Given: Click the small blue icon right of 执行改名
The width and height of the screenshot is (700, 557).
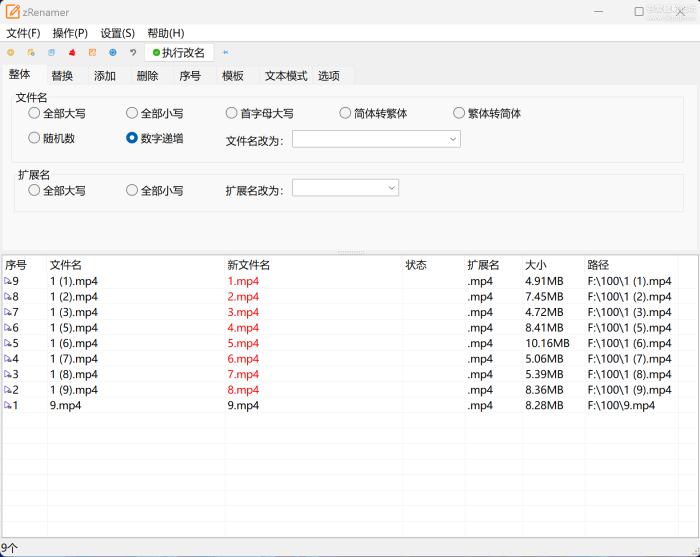Looking at the screenshot, I should (226, 53).
